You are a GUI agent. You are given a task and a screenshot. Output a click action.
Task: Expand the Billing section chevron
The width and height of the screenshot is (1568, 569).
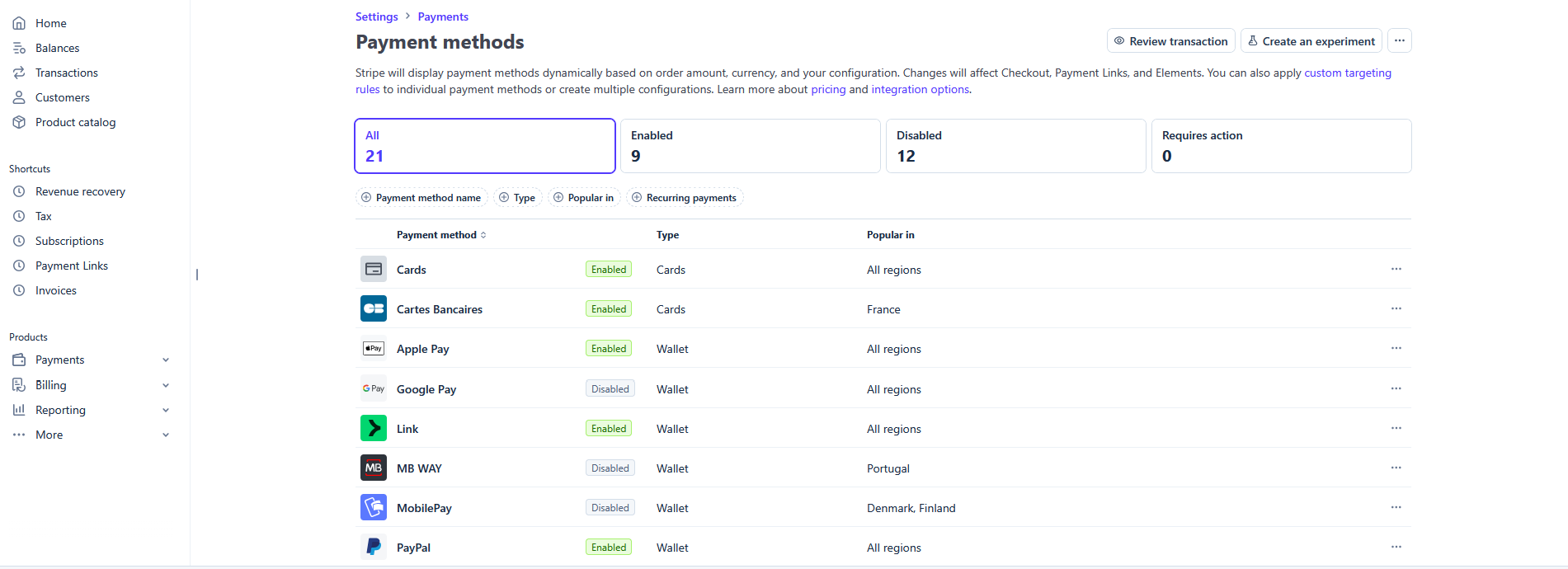pyautogui.click(x=166, y=385)
